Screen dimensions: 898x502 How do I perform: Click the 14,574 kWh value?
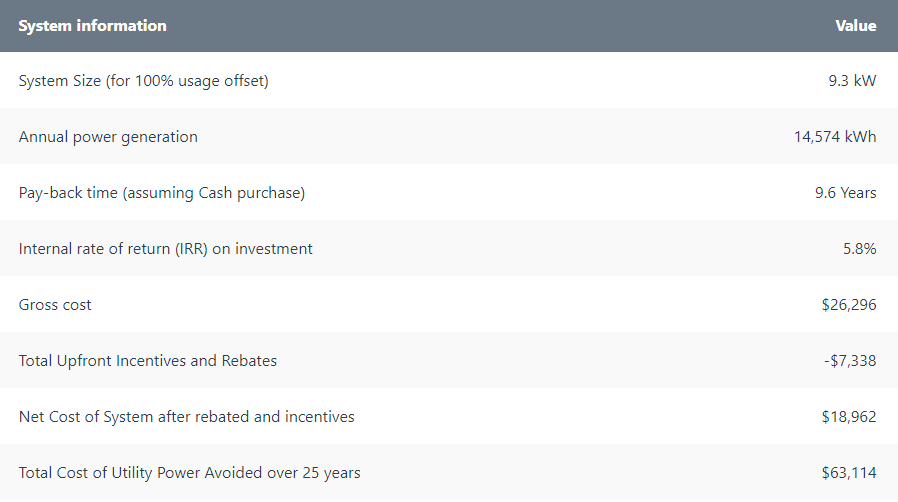click(835, 137)
